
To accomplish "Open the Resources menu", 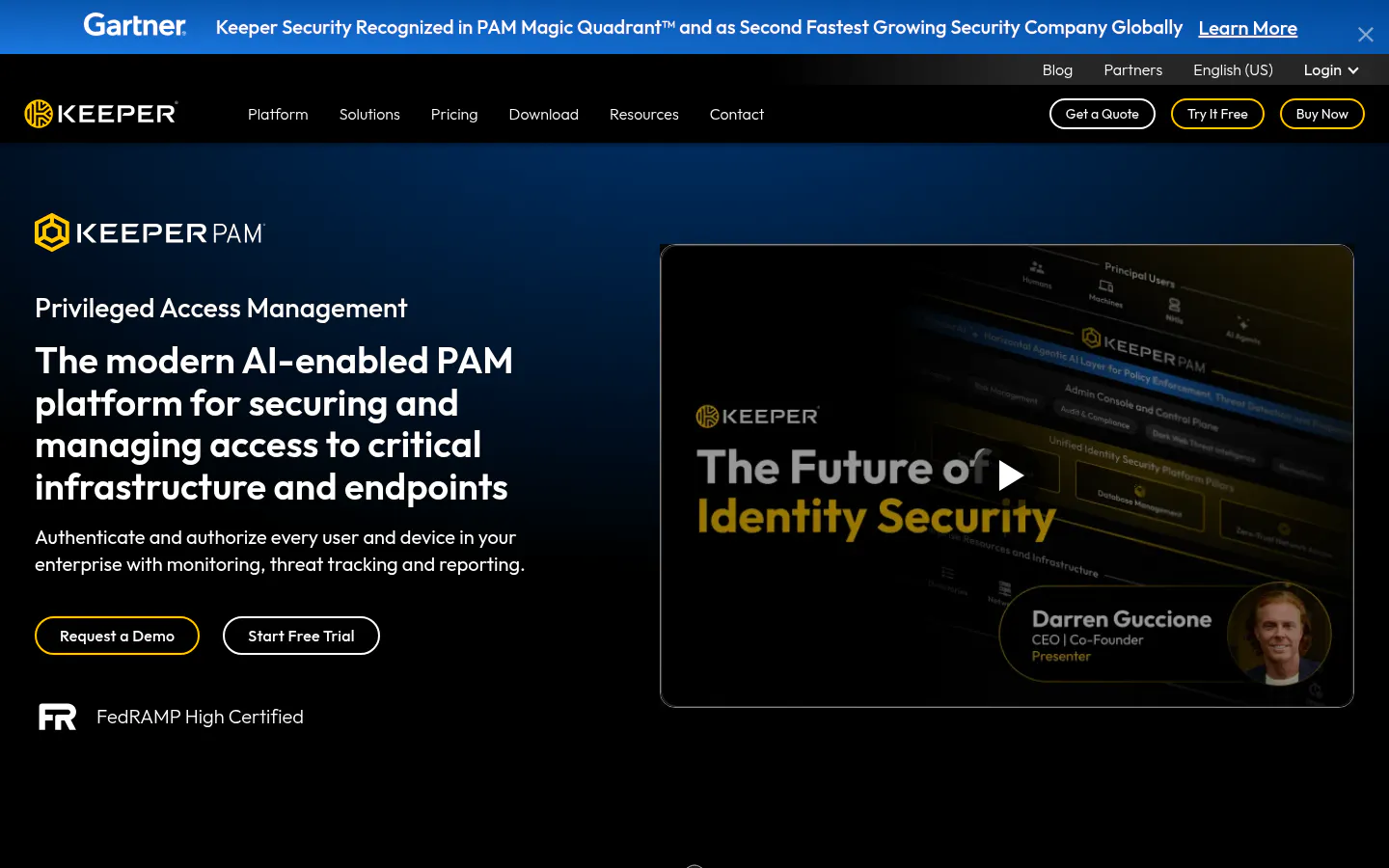I will (x=644, y=114).
